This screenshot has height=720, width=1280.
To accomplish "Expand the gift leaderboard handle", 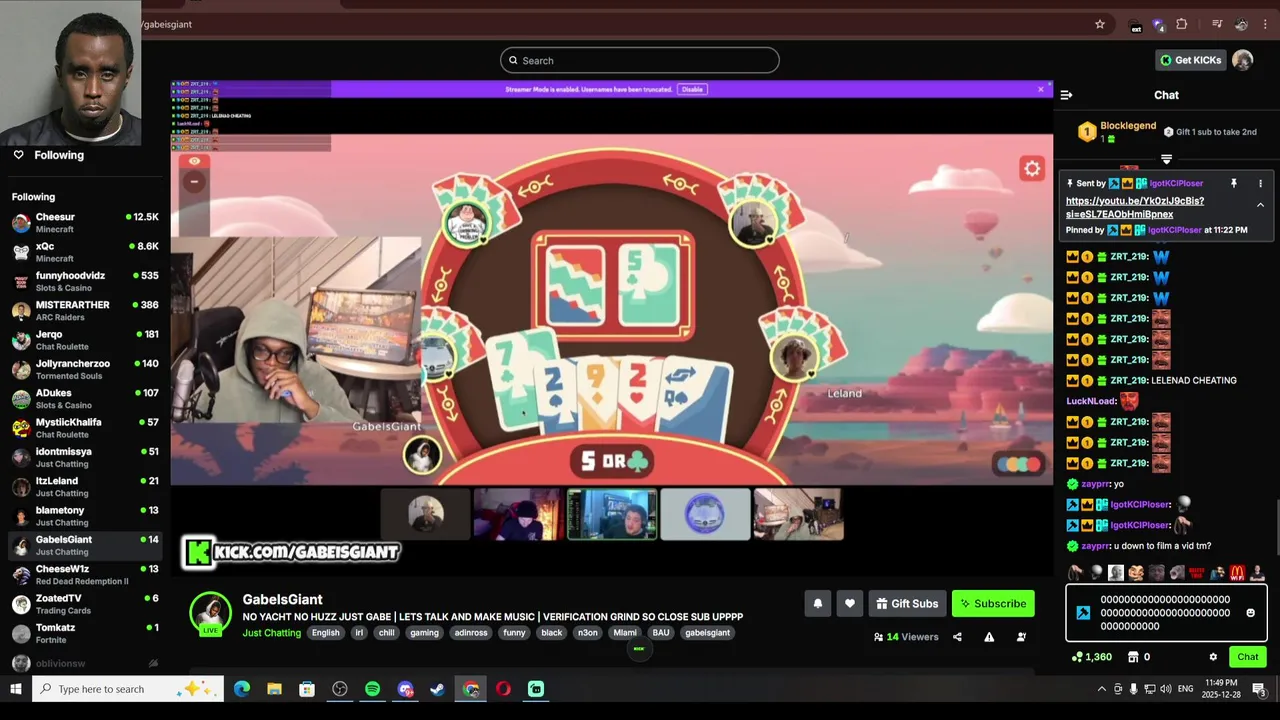I will click(1166, 159).
